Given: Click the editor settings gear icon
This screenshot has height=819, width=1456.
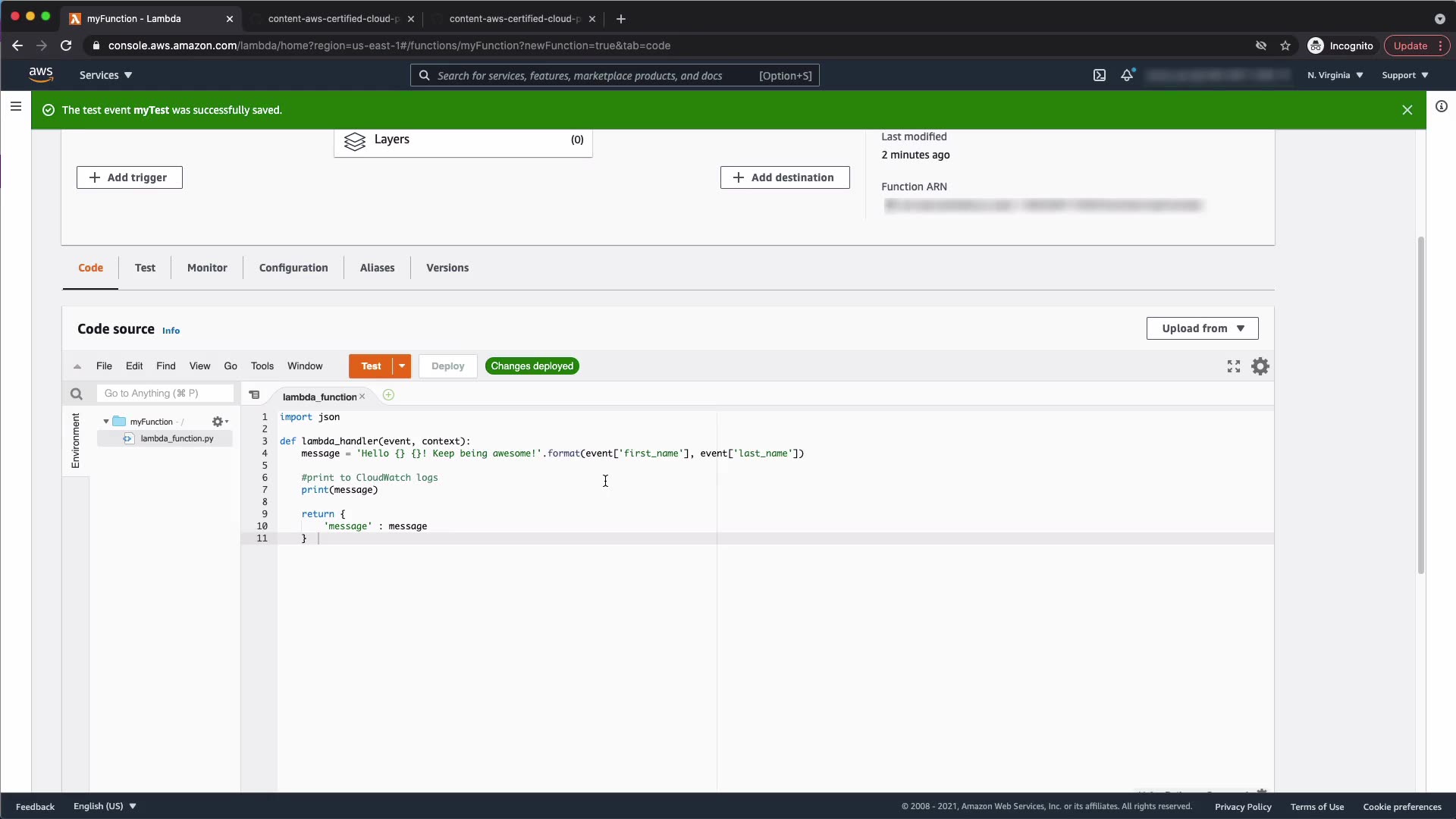Looking at the screenshot, I should [x=1260, y=366].
